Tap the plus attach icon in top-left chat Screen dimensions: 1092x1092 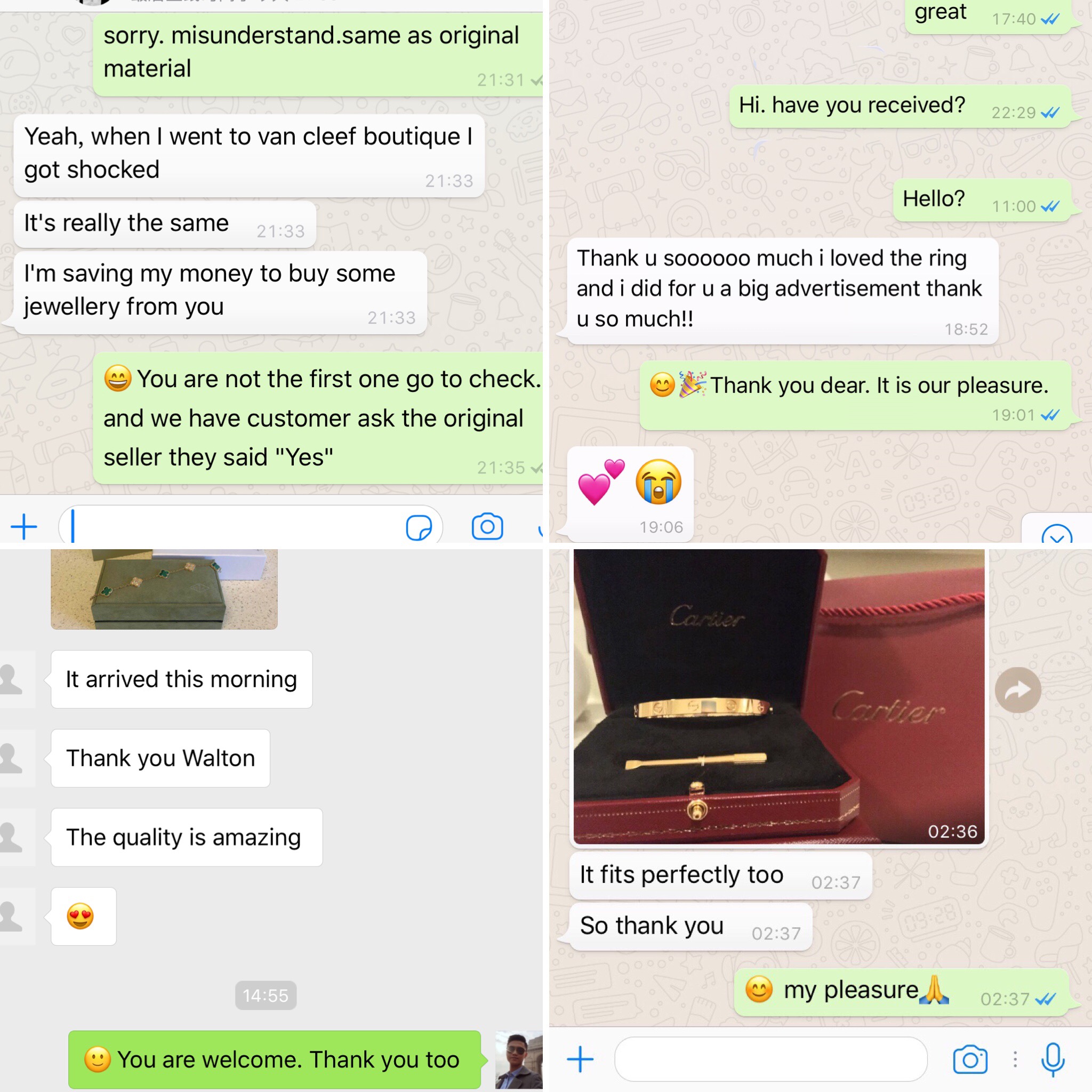[x=24, y=527]
